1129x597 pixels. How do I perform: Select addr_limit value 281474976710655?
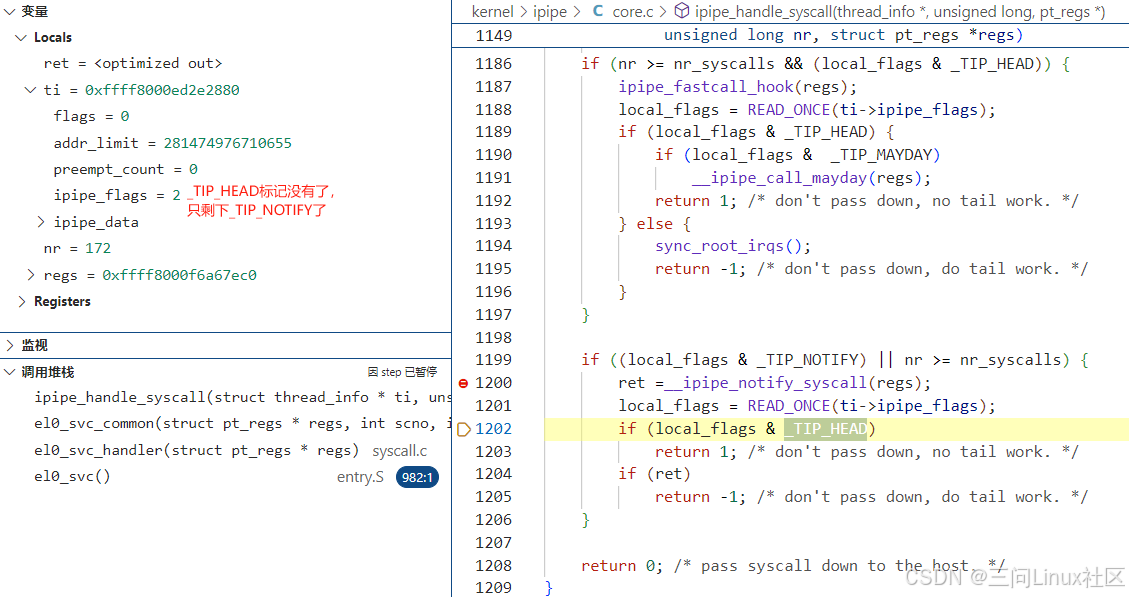click(228, 143)
